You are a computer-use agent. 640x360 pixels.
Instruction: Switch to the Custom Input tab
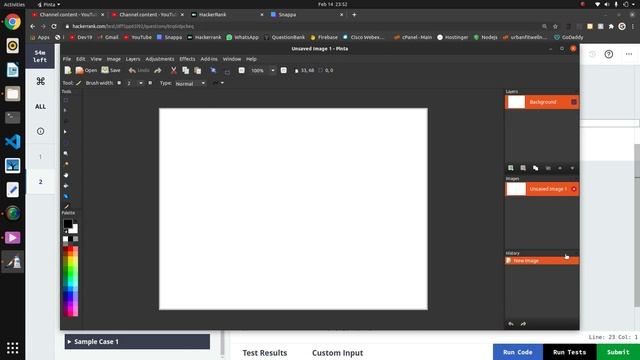338,353
